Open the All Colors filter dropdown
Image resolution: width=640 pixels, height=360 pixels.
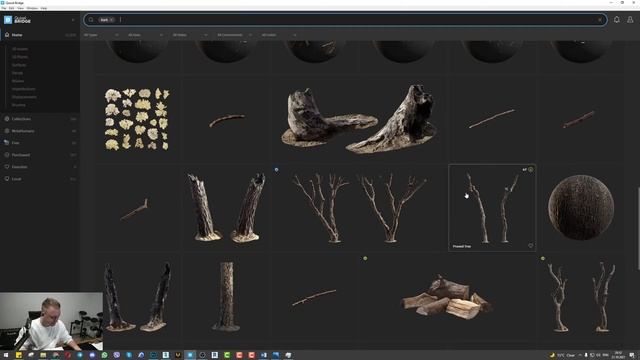coord(279,35)
